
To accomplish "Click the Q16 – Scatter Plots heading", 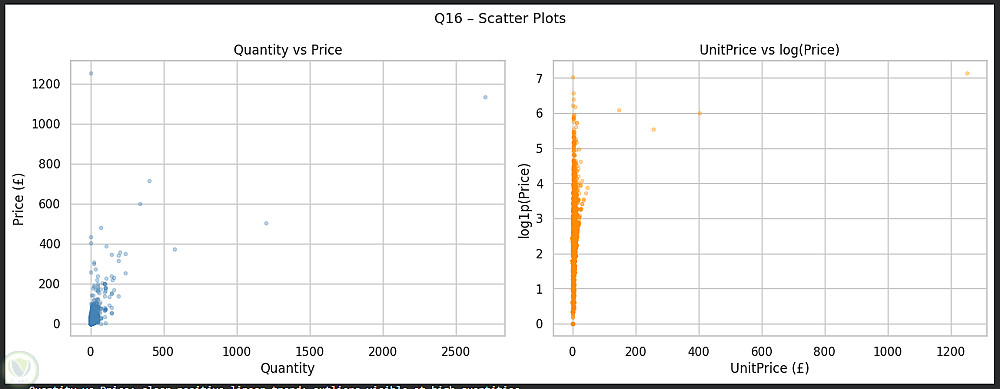I will click(x=500, y=18).
